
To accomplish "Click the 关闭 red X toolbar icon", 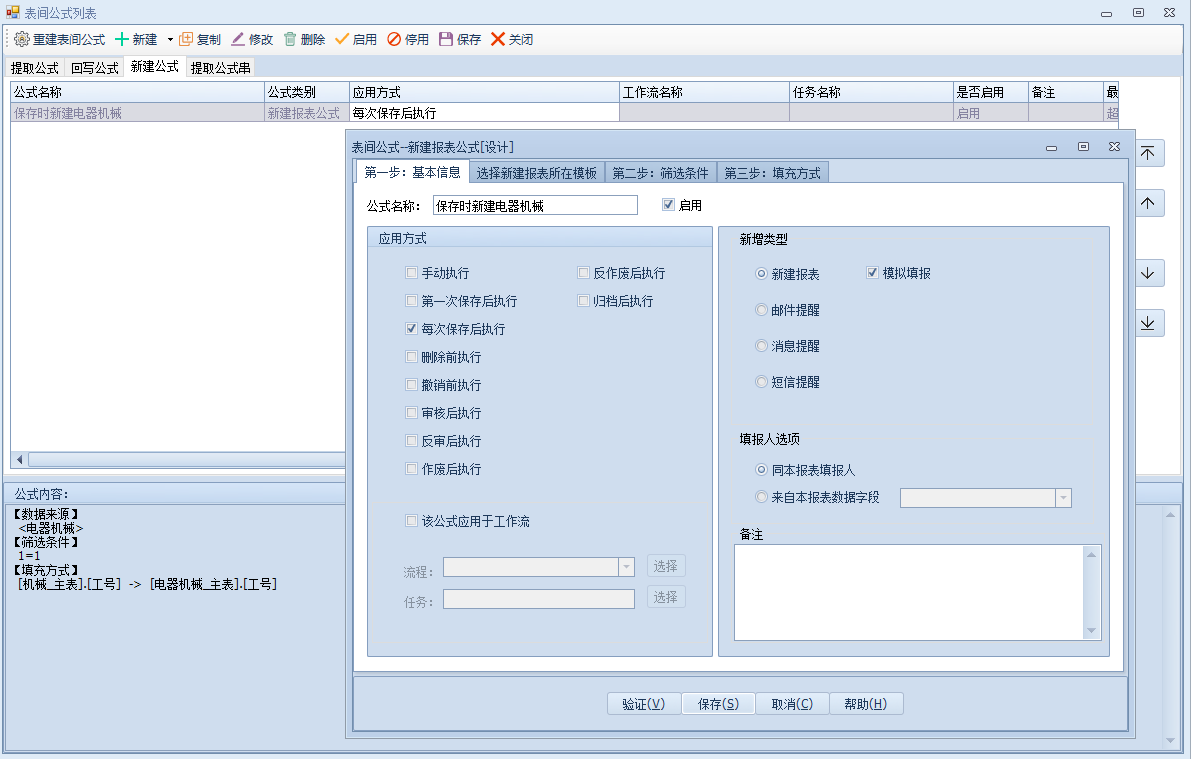I will coord(498,40).
